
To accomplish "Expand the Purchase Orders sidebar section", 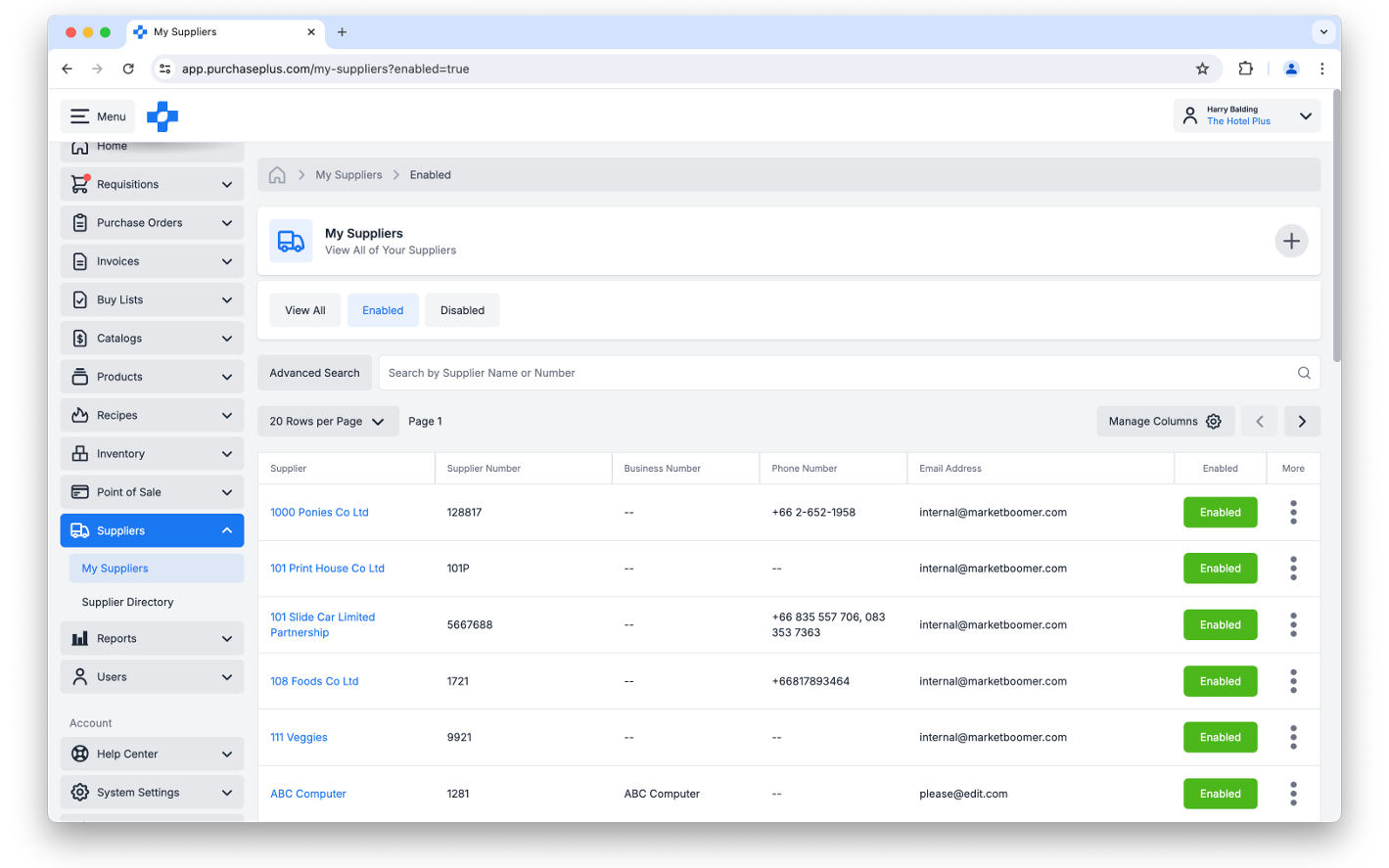I will (x=152, y=223).
